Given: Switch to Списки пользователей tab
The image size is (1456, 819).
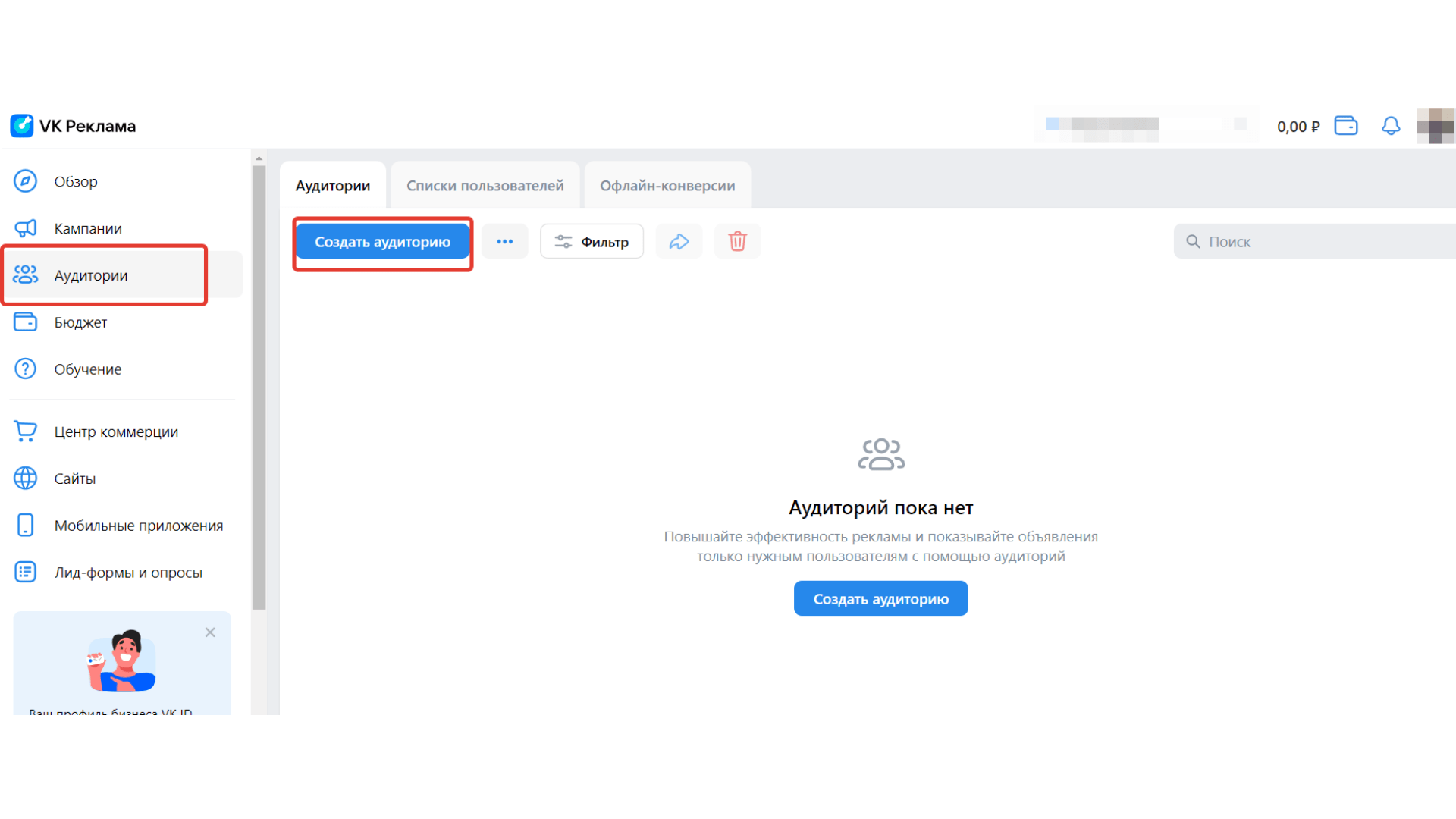Looking at the screenshot, I should click(485, 186).
